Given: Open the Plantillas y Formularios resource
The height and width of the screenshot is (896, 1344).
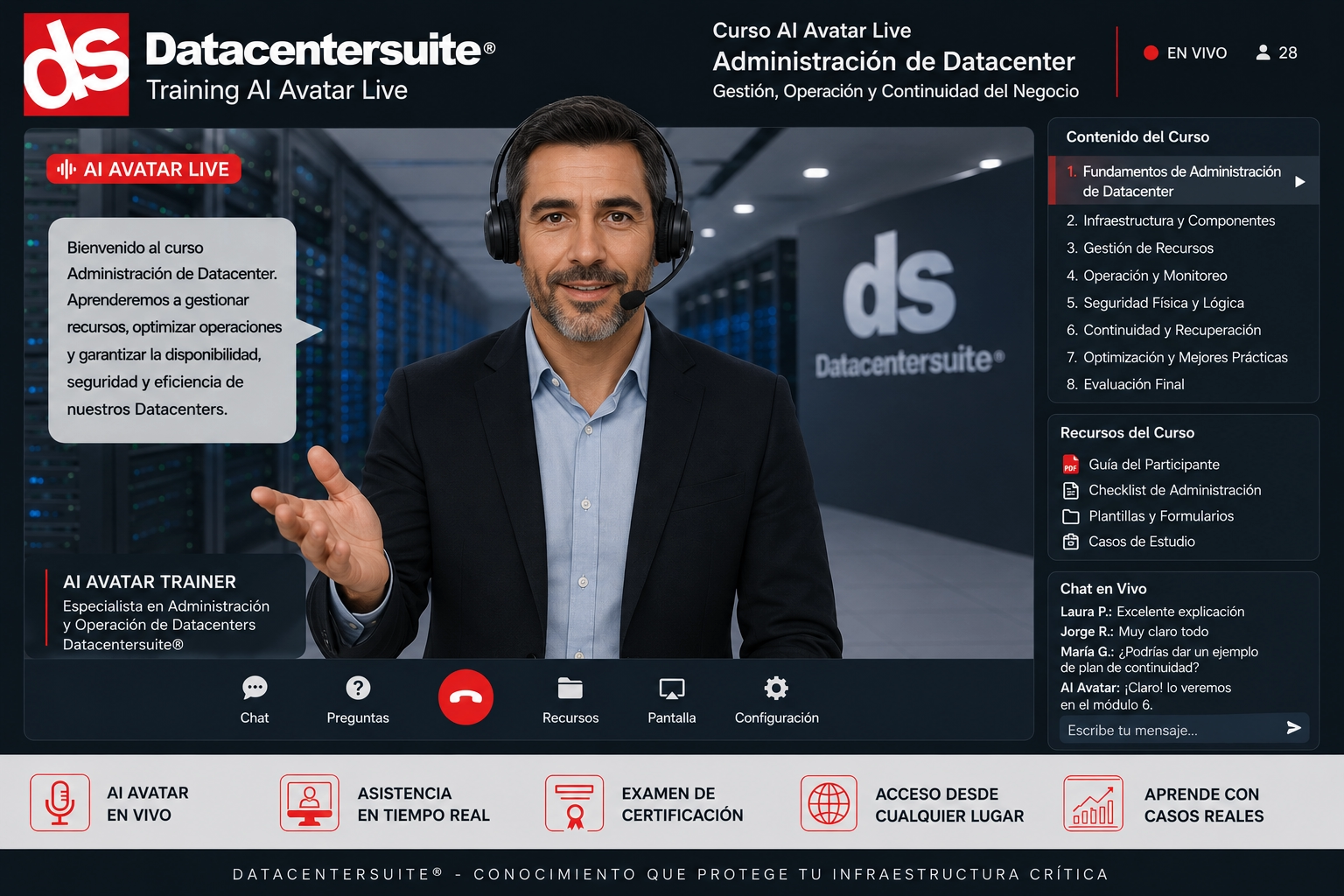Looking at the screenshot, I should pyautogui.click(x=1161, y=516).
